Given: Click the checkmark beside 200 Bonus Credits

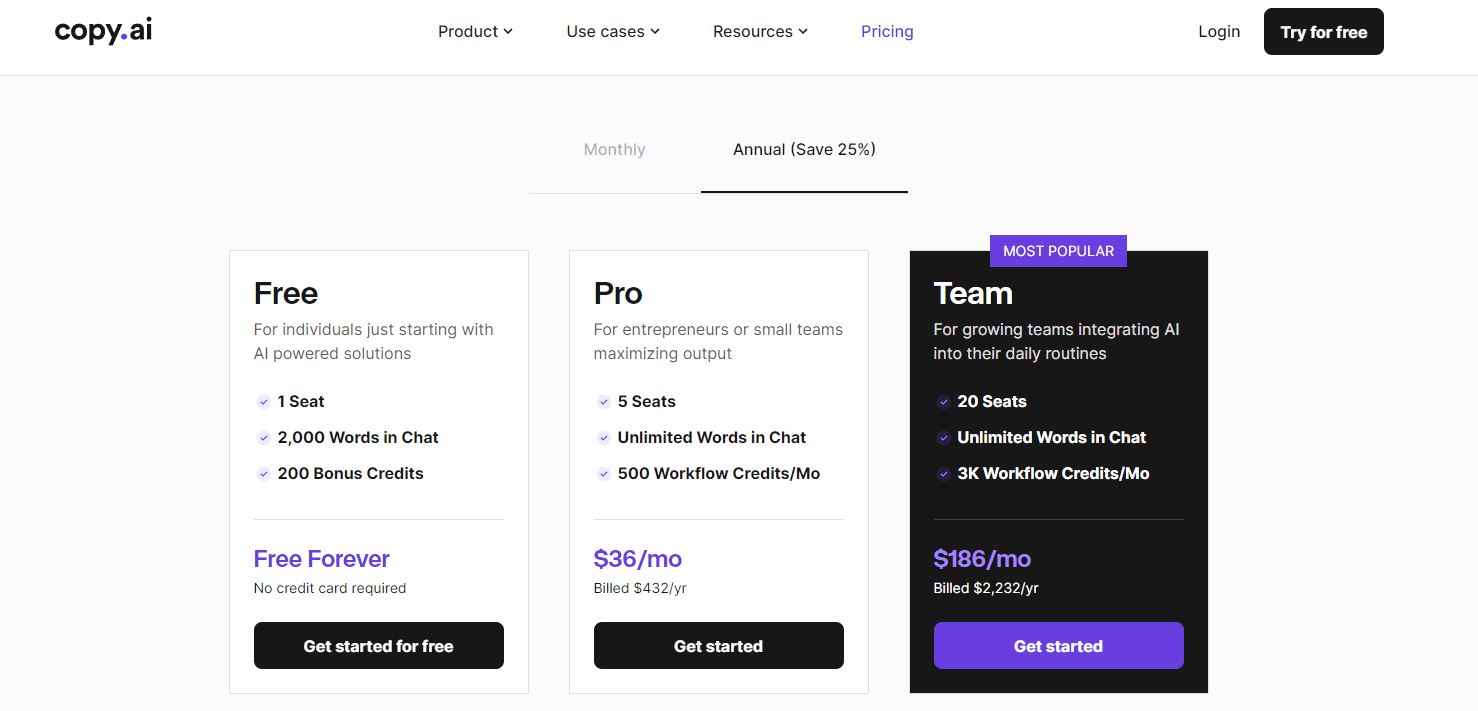Looking at the screenshot, I should 263,473.
